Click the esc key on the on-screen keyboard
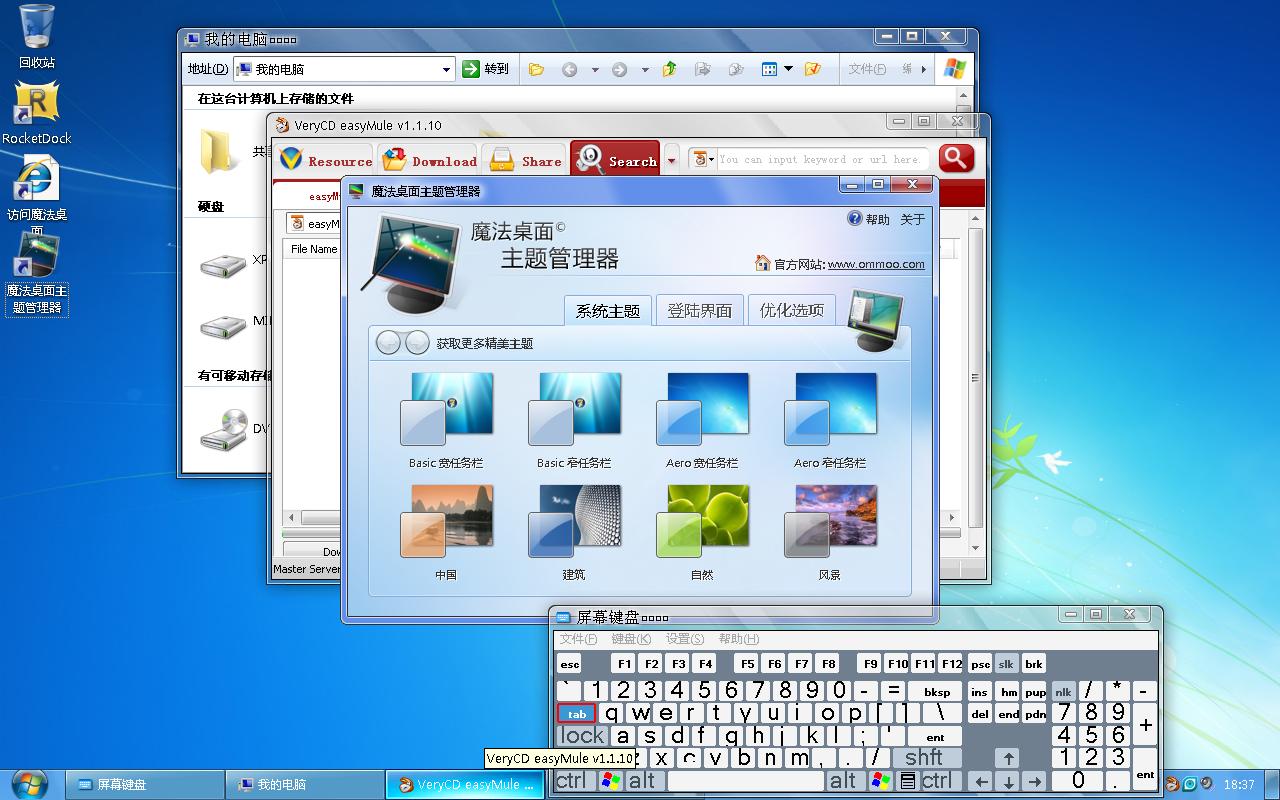1280x800 pixels. click(569, 663)
